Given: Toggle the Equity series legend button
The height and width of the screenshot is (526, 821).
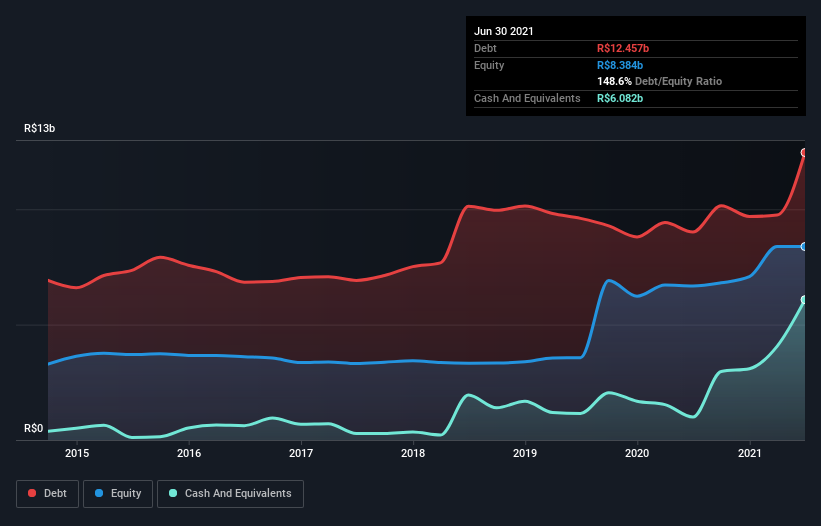Looking at the screenshot, I should (118, 494).
